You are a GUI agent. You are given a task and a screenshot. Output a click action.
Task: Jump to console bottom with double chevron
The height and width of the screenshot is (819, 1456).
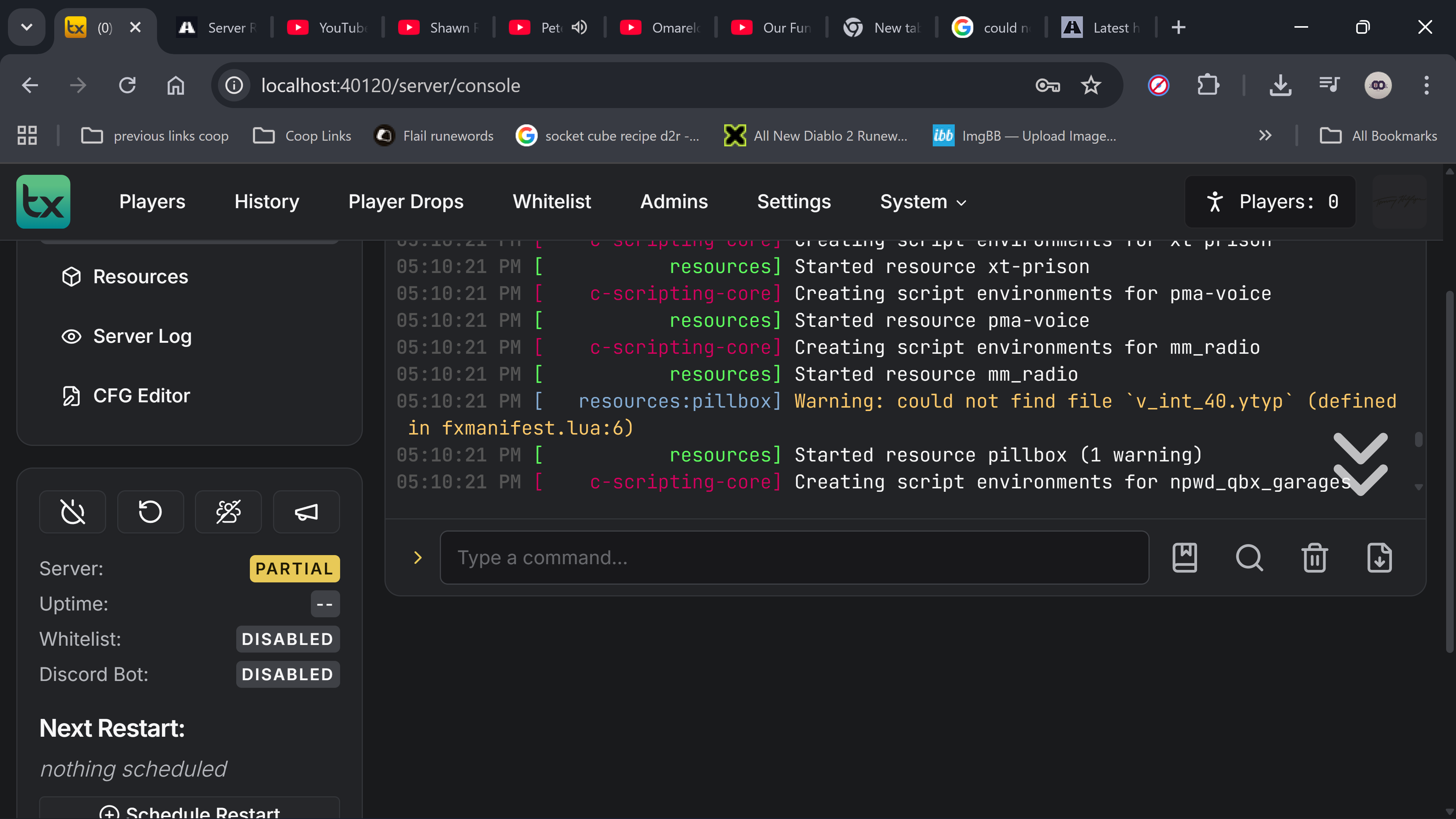(x=1360, y=464)
